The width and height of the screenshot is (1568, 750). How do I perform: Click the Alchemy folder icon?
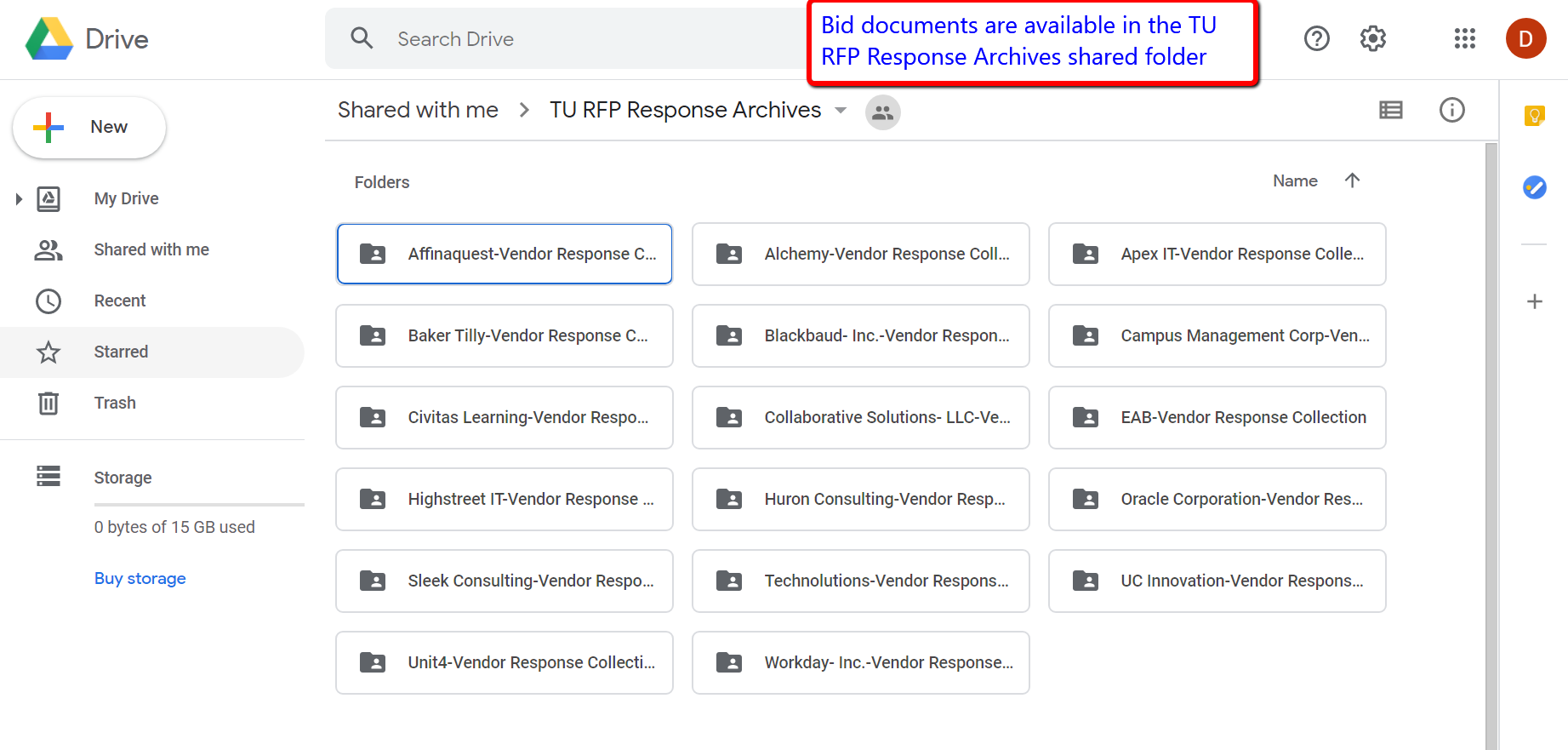pyautogui.click(x=729, y=254)
